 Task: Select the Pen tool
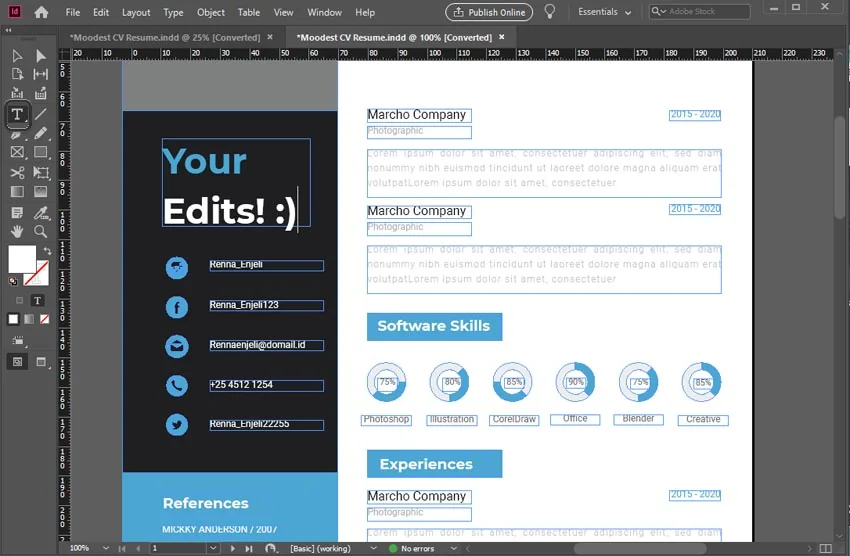(17, 134)
